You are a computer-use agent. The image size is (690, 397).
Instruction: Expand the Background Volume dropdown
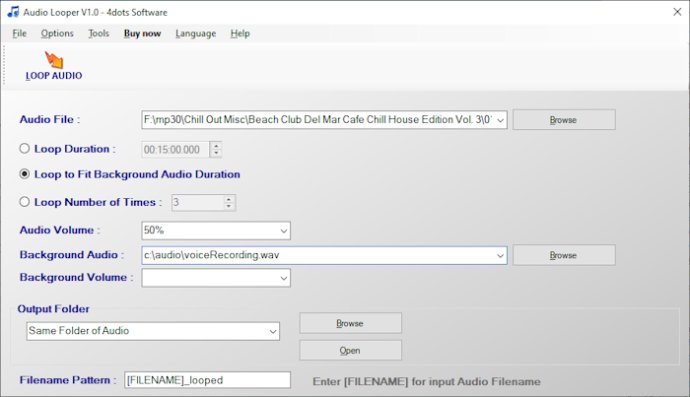click(284, 278)
